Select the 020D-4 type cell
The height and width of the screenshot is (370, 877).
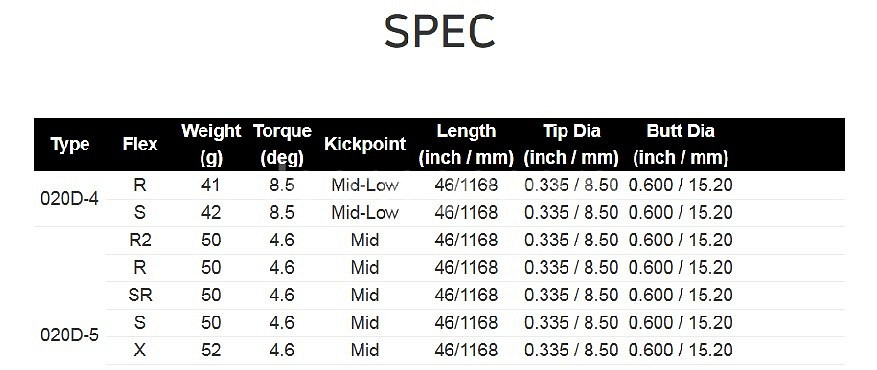(69, 198)
